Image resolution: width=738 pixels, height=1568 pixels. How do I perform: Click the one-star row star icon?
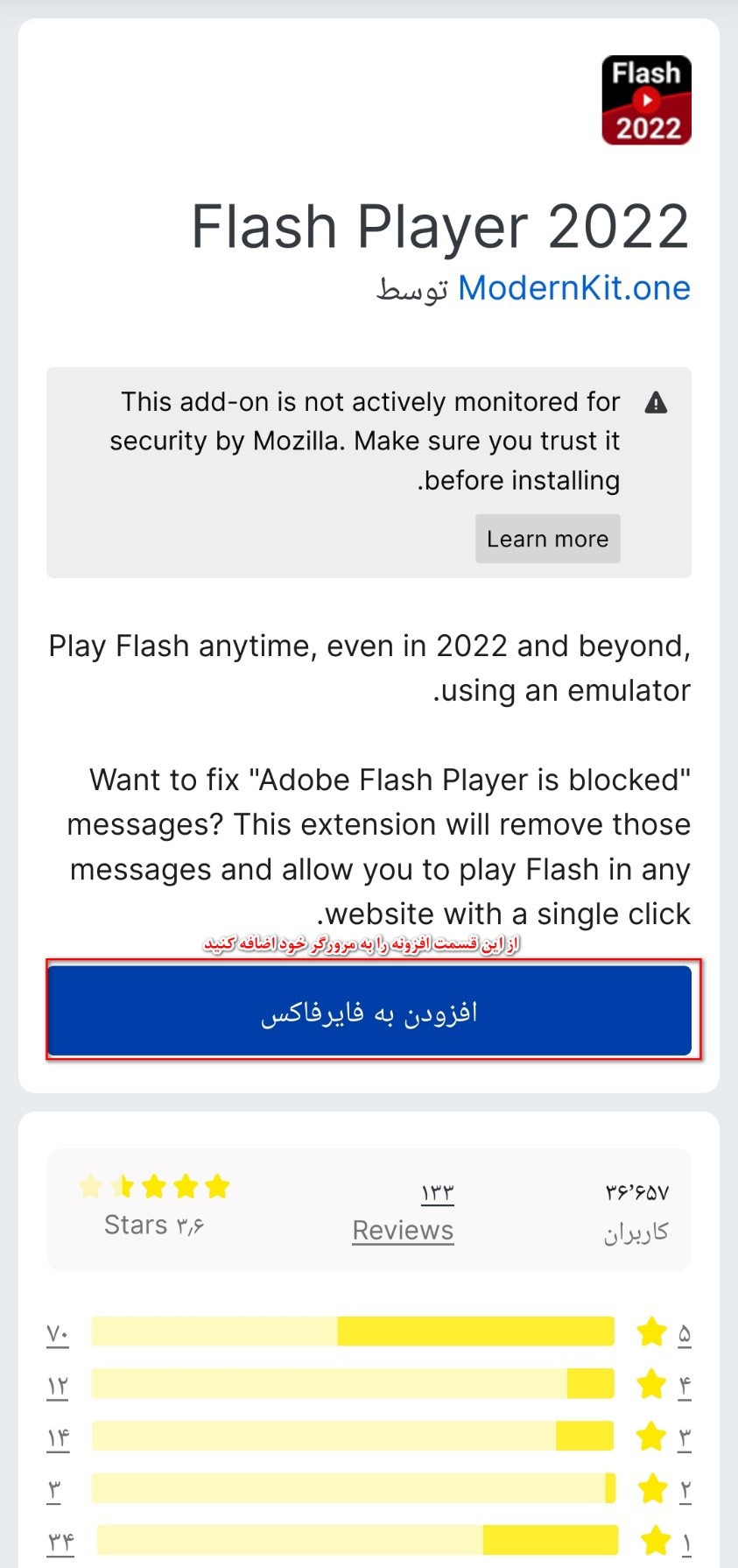point(656,1541)
